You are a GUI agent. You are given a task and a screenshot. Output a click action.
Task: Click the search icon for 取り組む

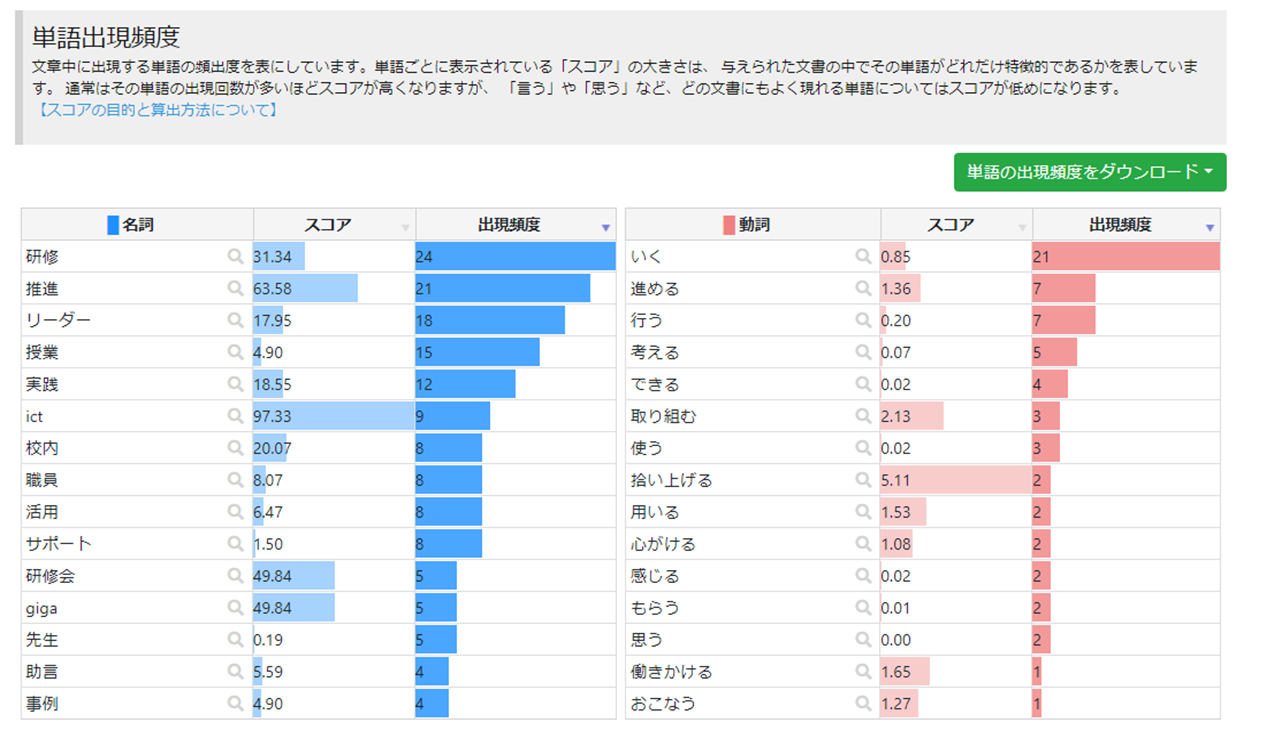(863, 417)
